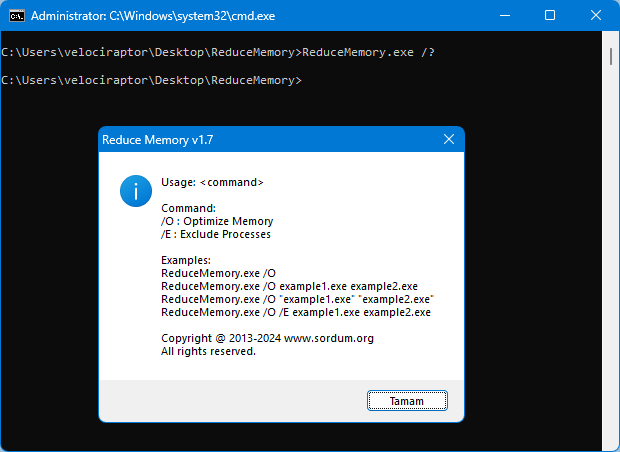Minimize the Command Prompt window
Screen dimensions: 620x452
(x=504, y=16)
